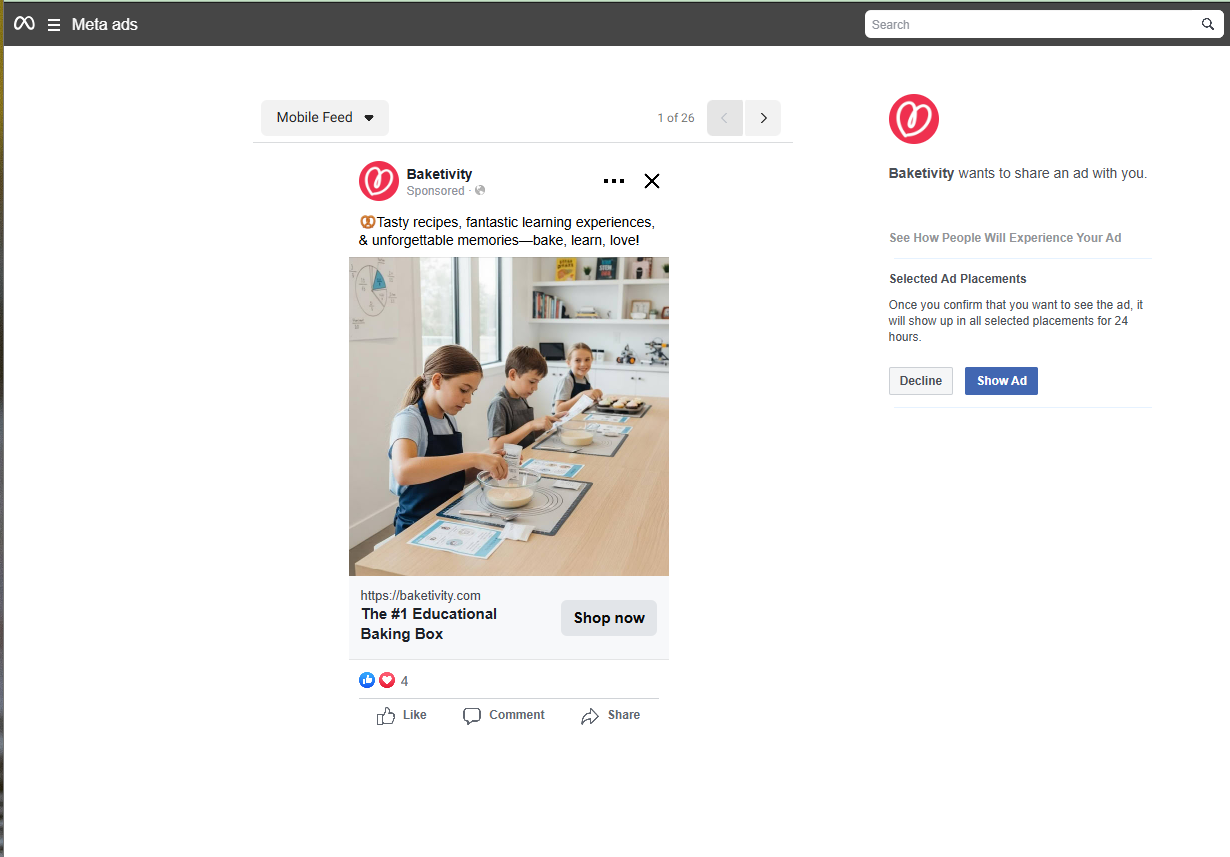Click the thumbs-up Like icon
This screenshot has height=857, width=1230.
[386, 716]
